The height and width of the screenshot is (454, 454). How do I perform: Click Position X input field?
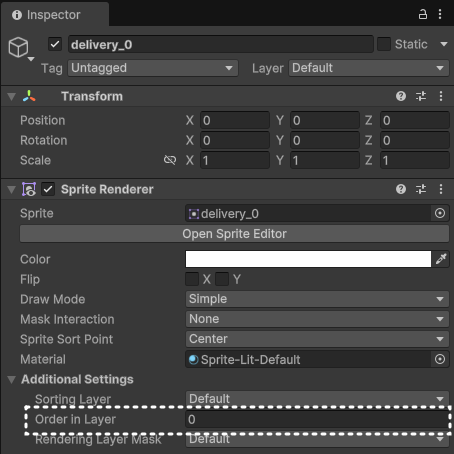coord(235,120)
